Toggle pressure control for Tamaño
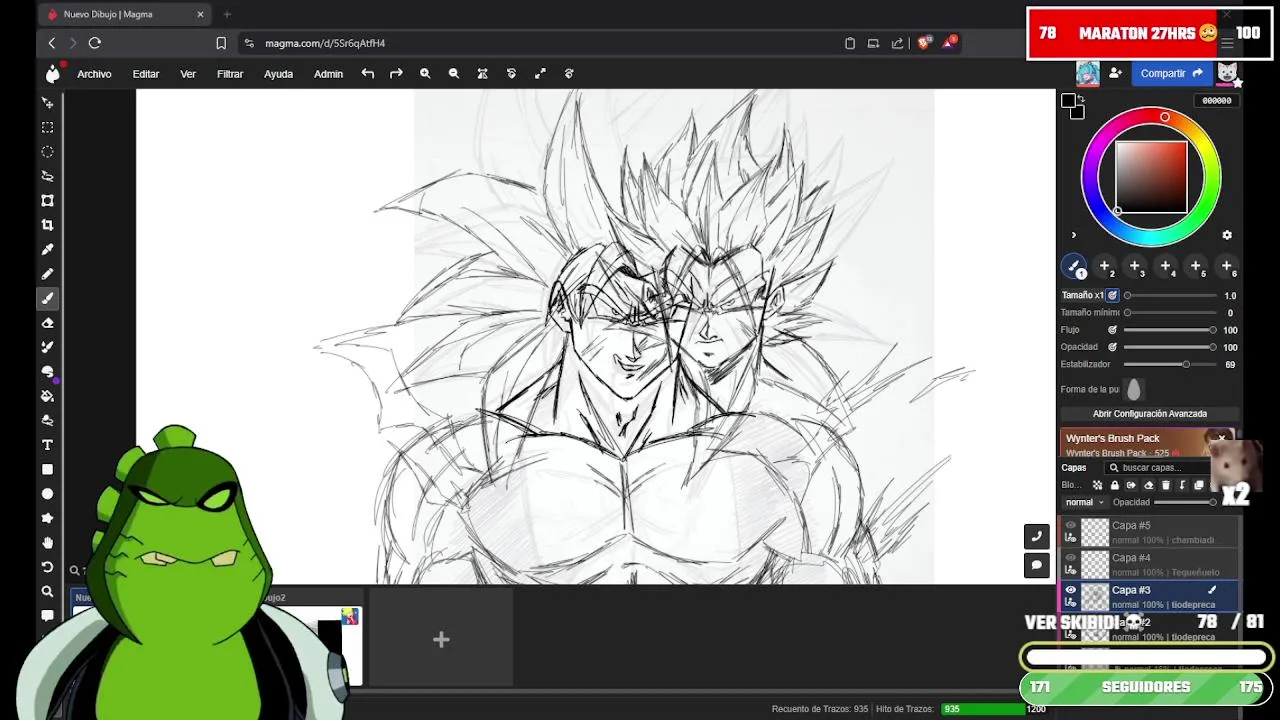Image resolution: width=1280 pixels, height=720 pixels. 1112,295
